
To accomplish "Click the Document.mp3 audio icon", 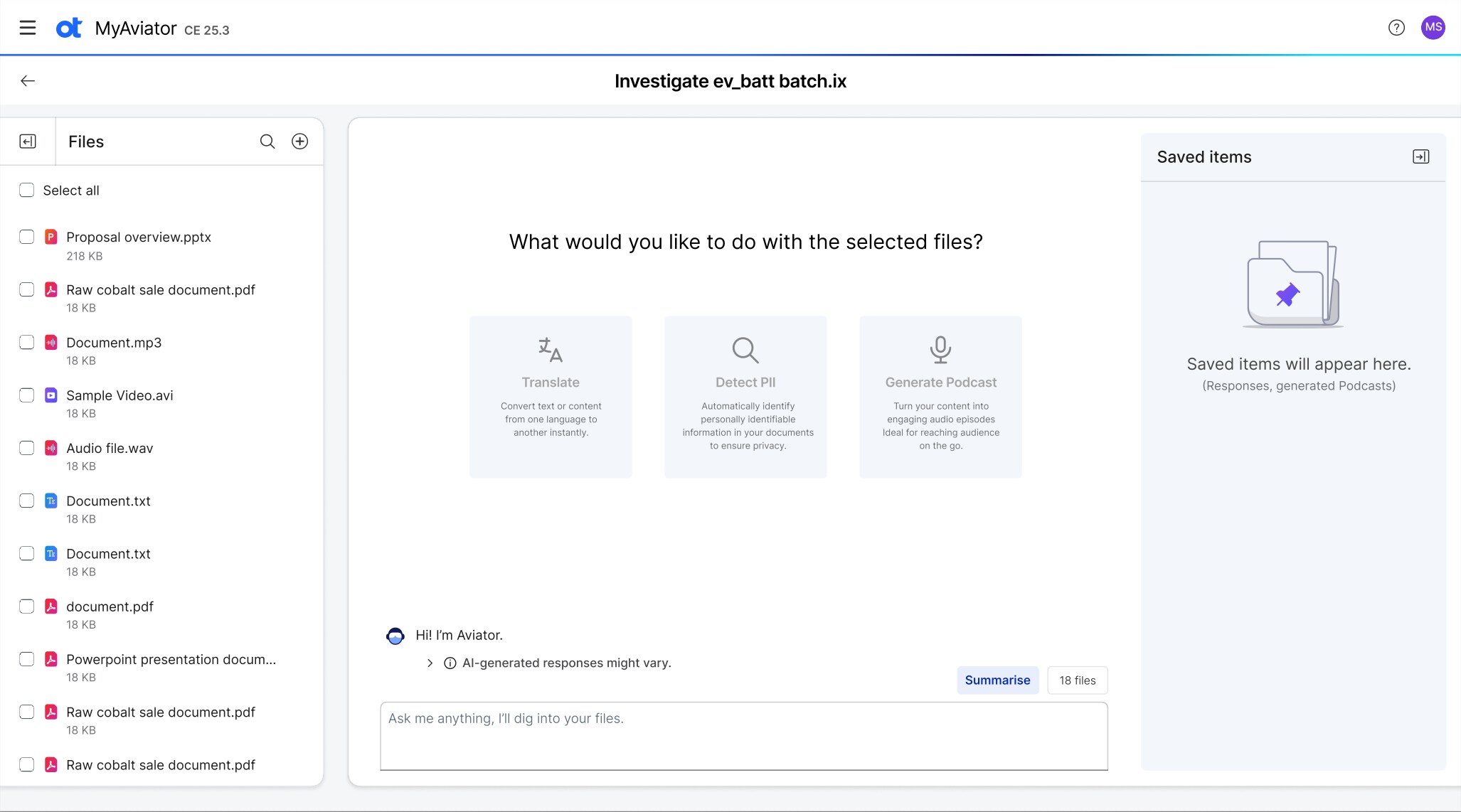I will tap(51, 343).
